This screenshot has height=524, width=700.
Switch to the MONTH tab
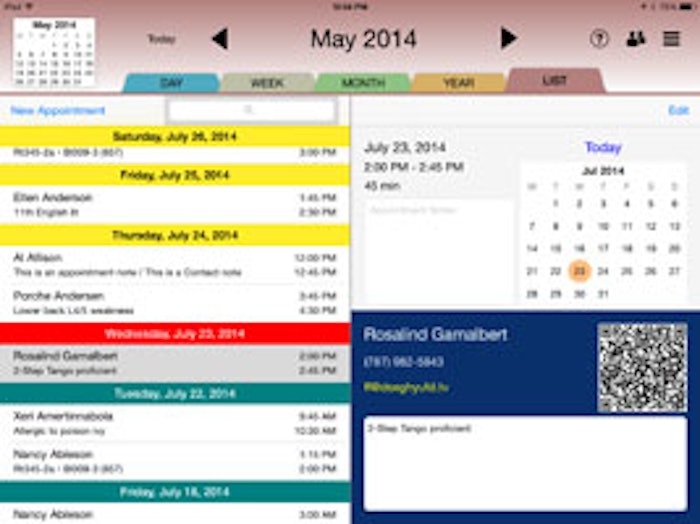tap(362, 83)
